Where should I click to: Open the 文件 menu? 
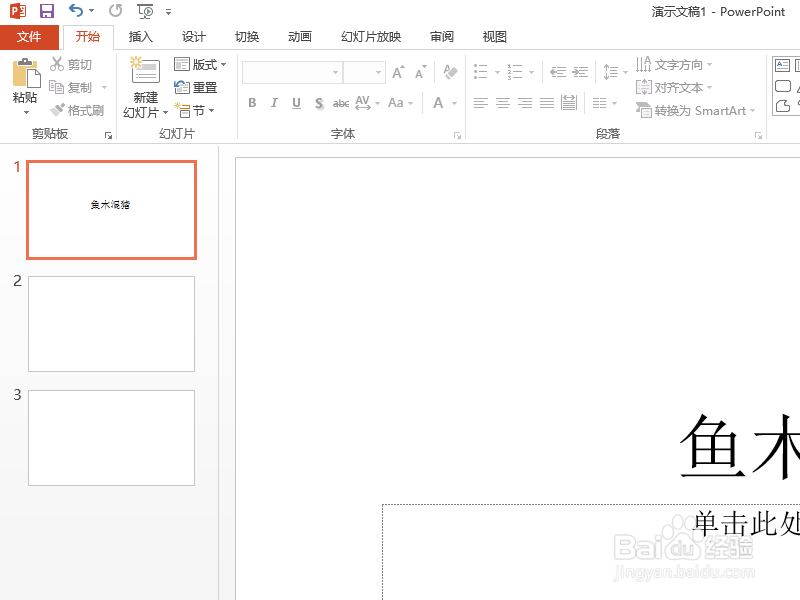[x=29, y=37]
